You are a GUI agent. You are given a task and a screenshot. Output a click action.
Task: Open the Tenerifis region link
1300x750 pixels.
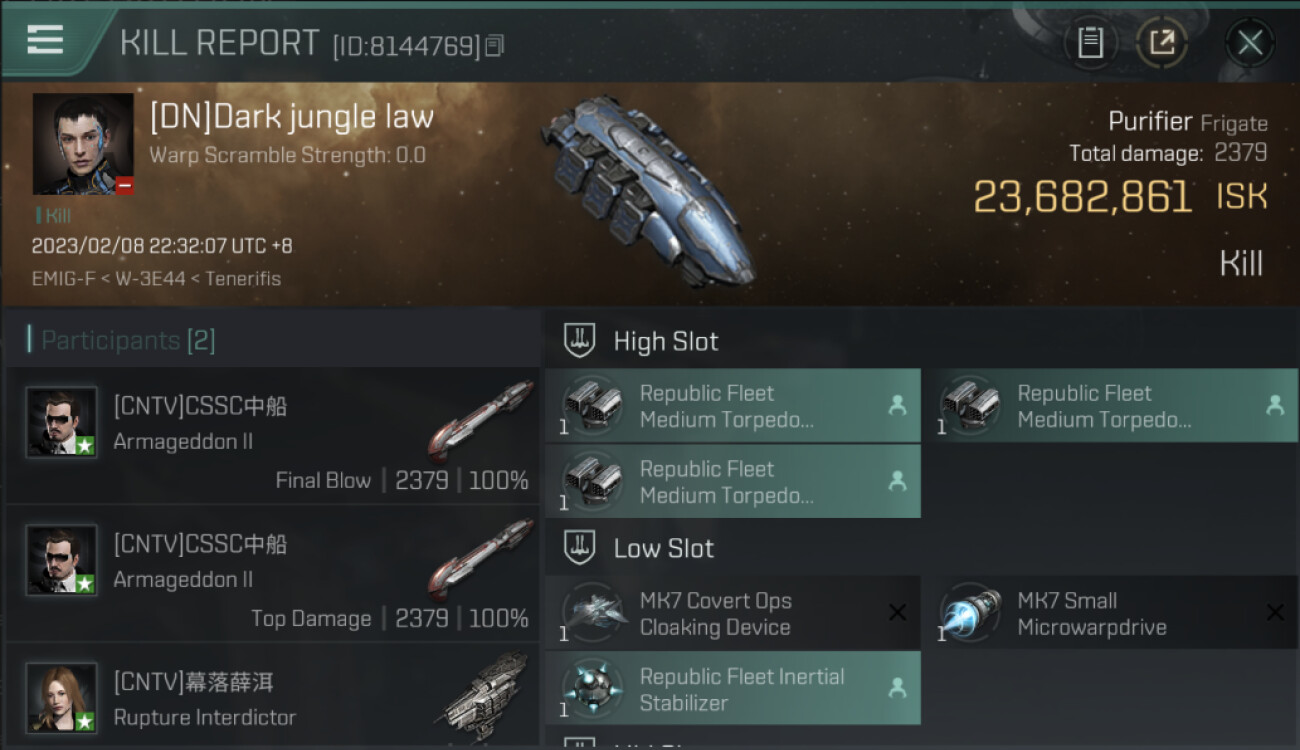243,279
